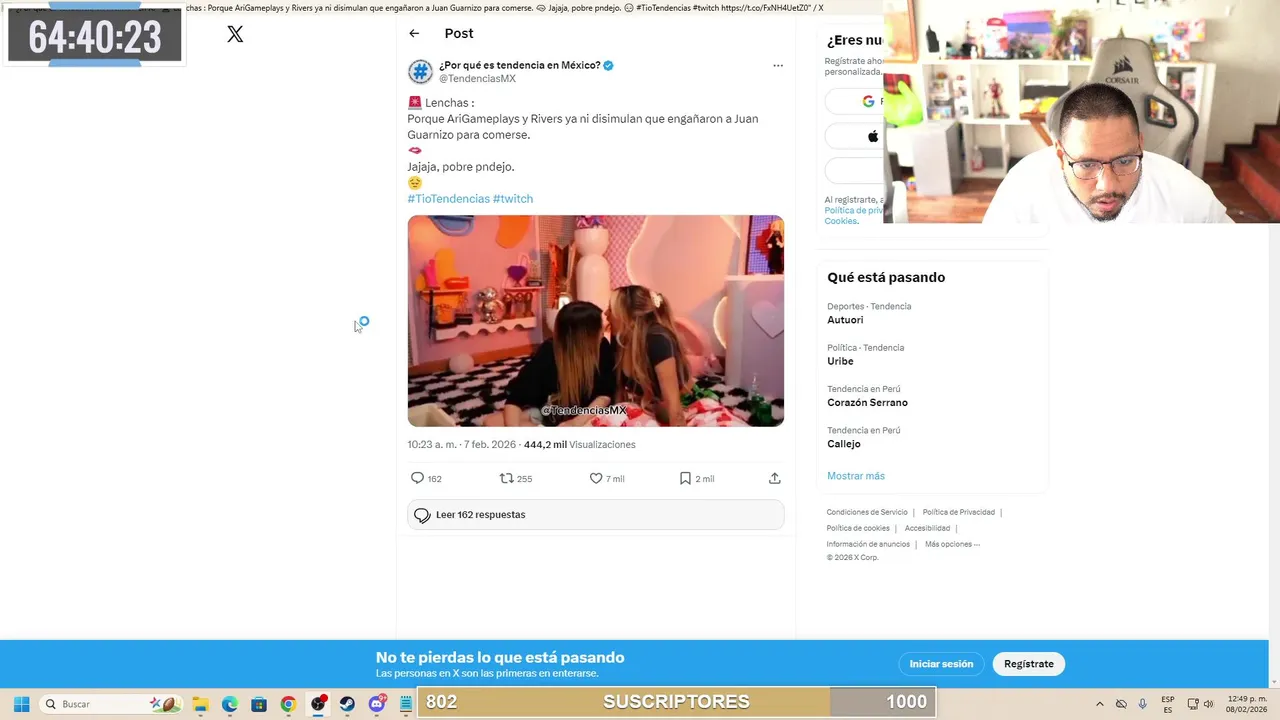Click the Iniciar sesión button
Screen dimensions: 1280x720
[941, 664]
